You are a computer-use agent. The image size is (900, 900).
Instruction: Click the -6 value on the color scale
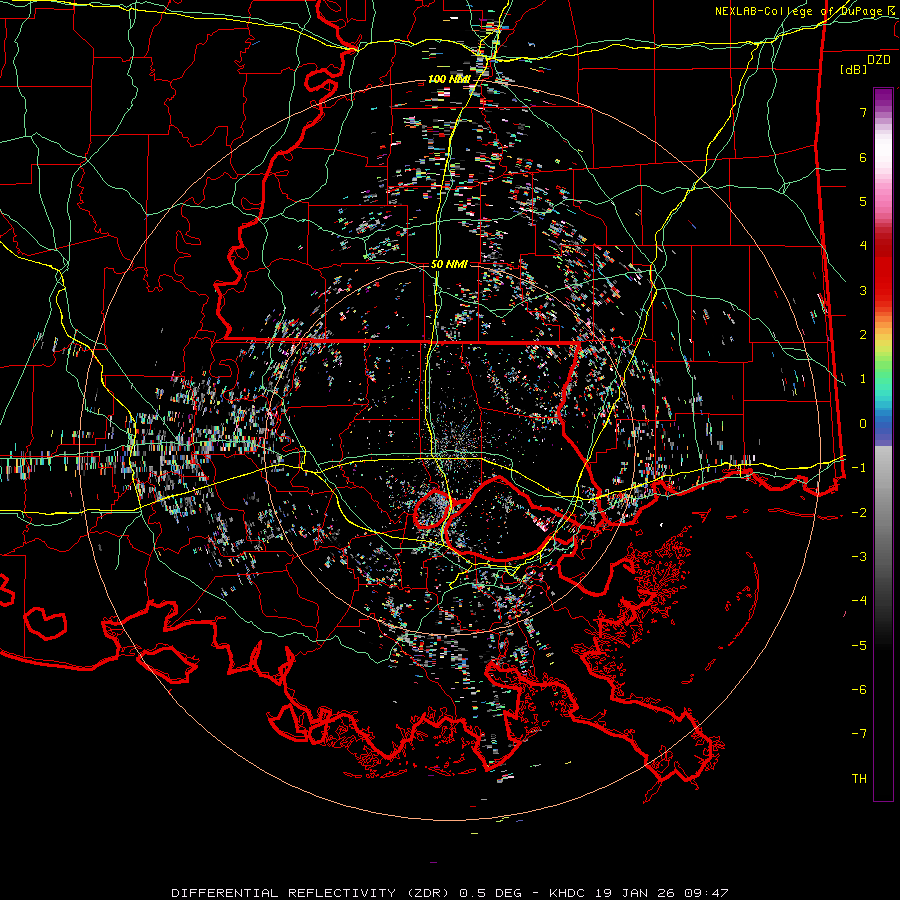pos(859,690)
